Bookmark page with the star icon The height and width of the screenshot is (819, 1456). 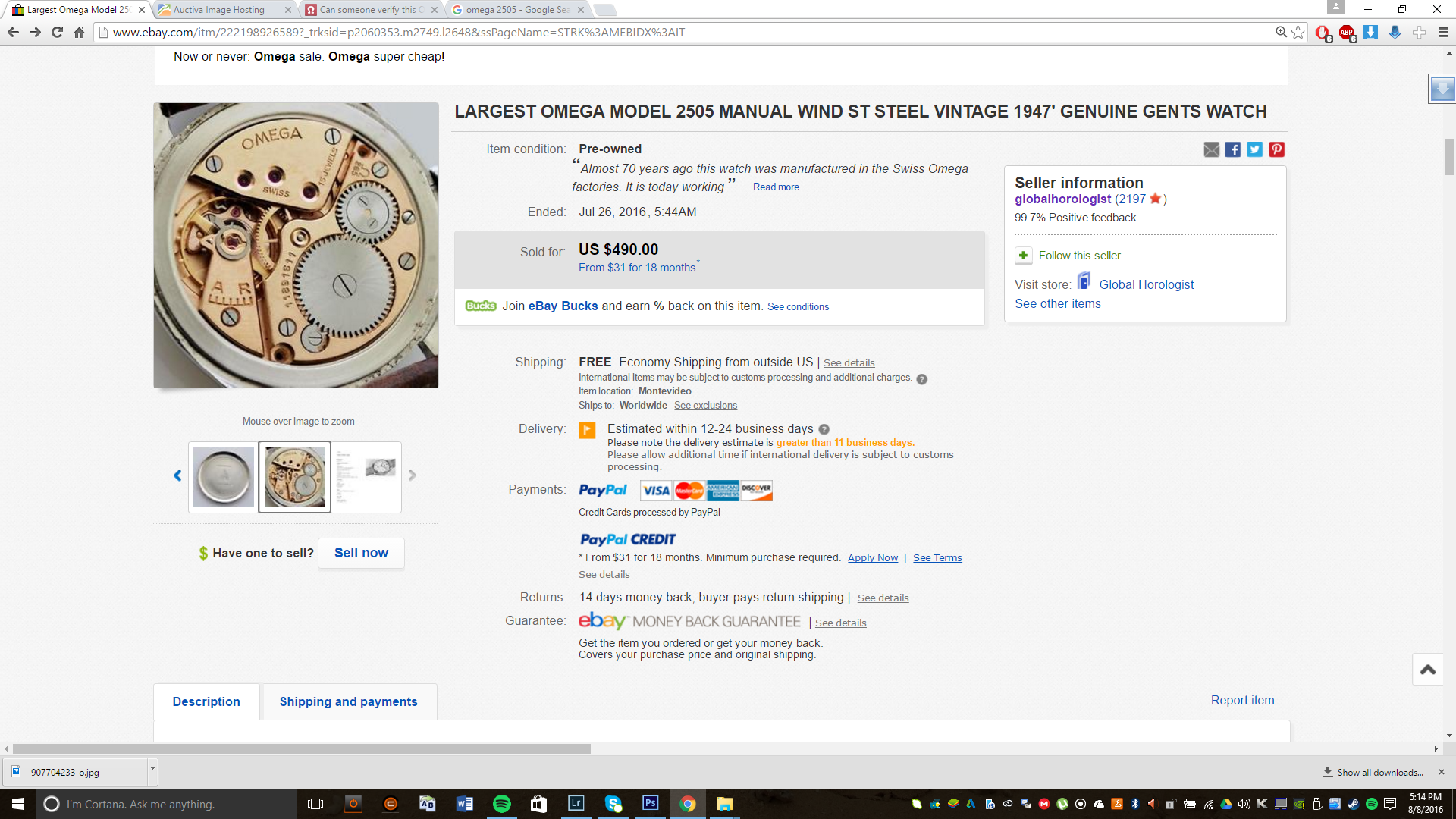point(1298,32)
